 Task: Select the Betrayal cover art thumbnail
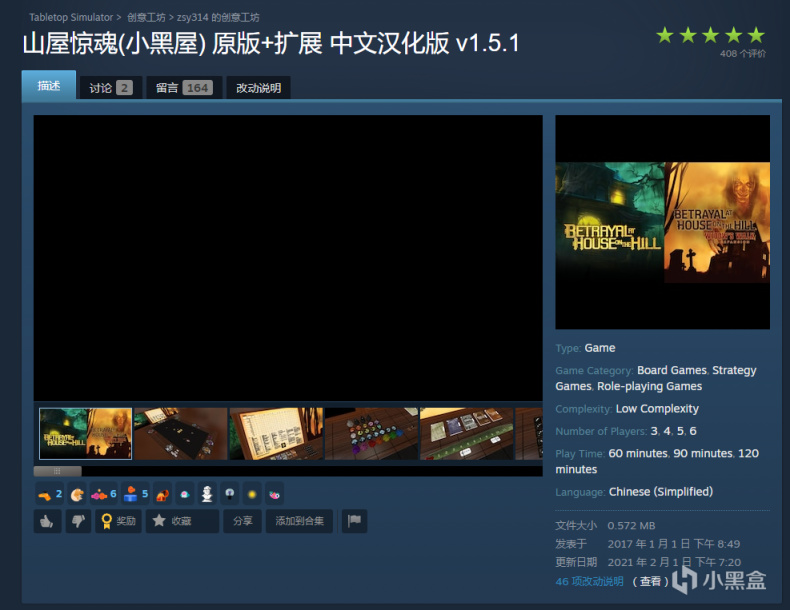[86, 434]
